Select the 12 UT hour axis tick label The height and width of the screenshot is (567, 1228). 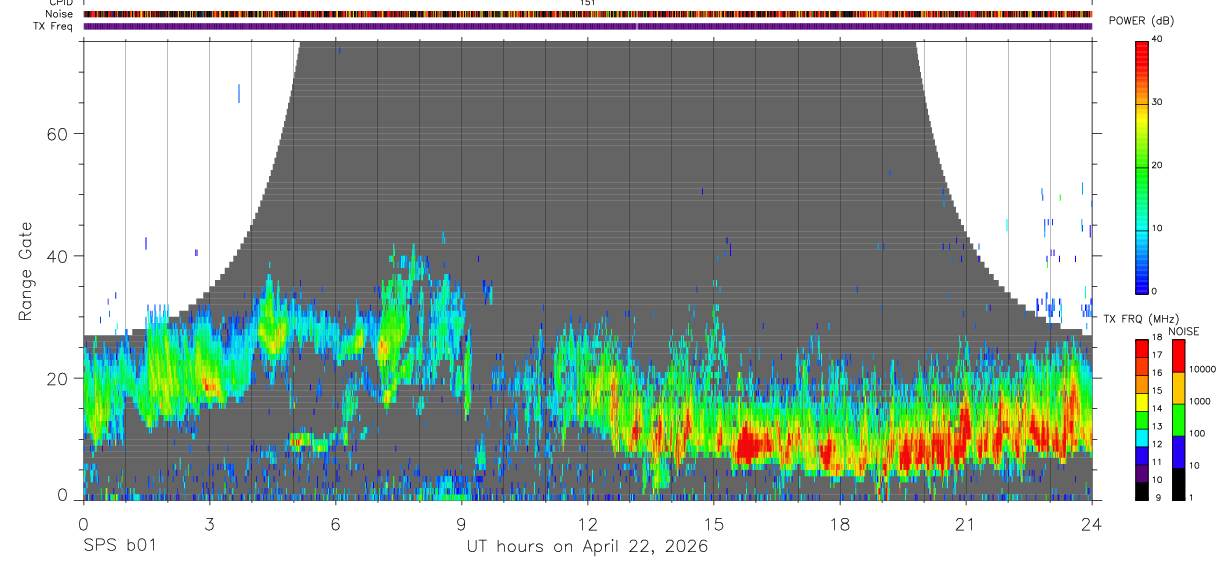point(587,524)
